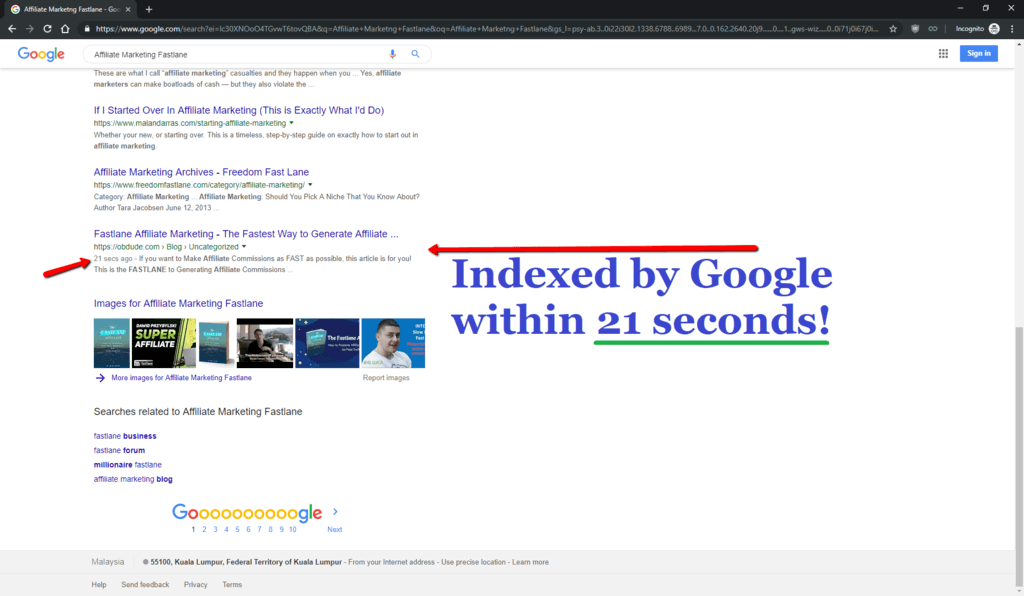Image resolution: width=1024 pixels, height=596 pixels.
Task: Go to results page 8
Action: [270, 529]
